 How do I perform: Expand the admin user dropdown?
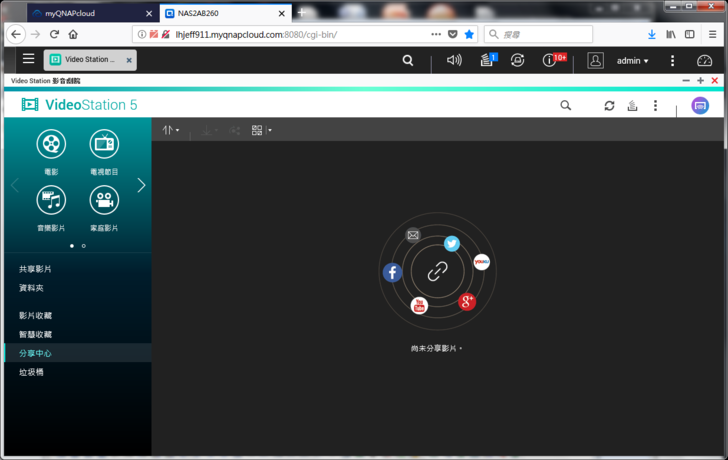[x=633, y=61]
